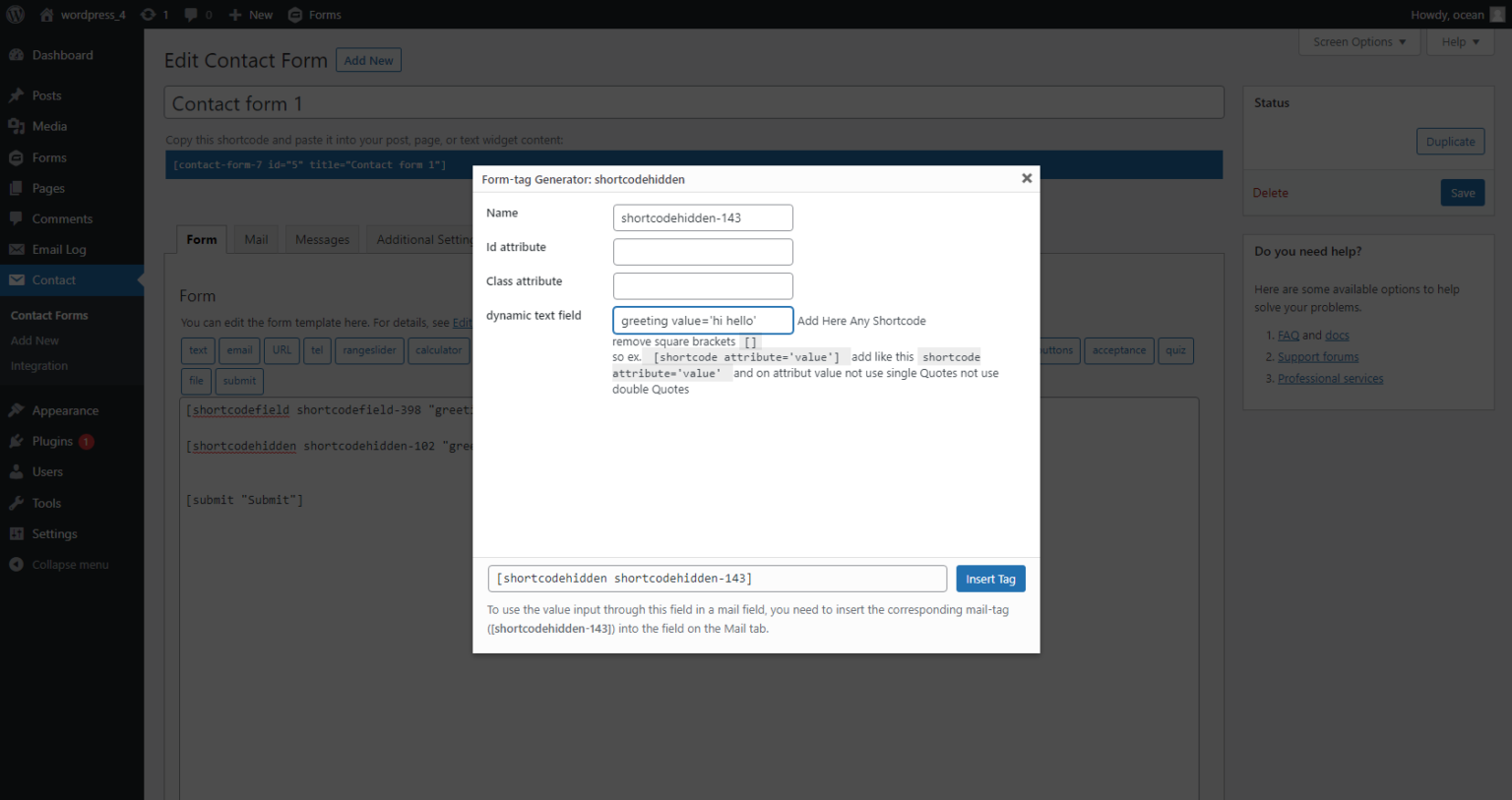Open the Media sidebar icon

point(17,126)
